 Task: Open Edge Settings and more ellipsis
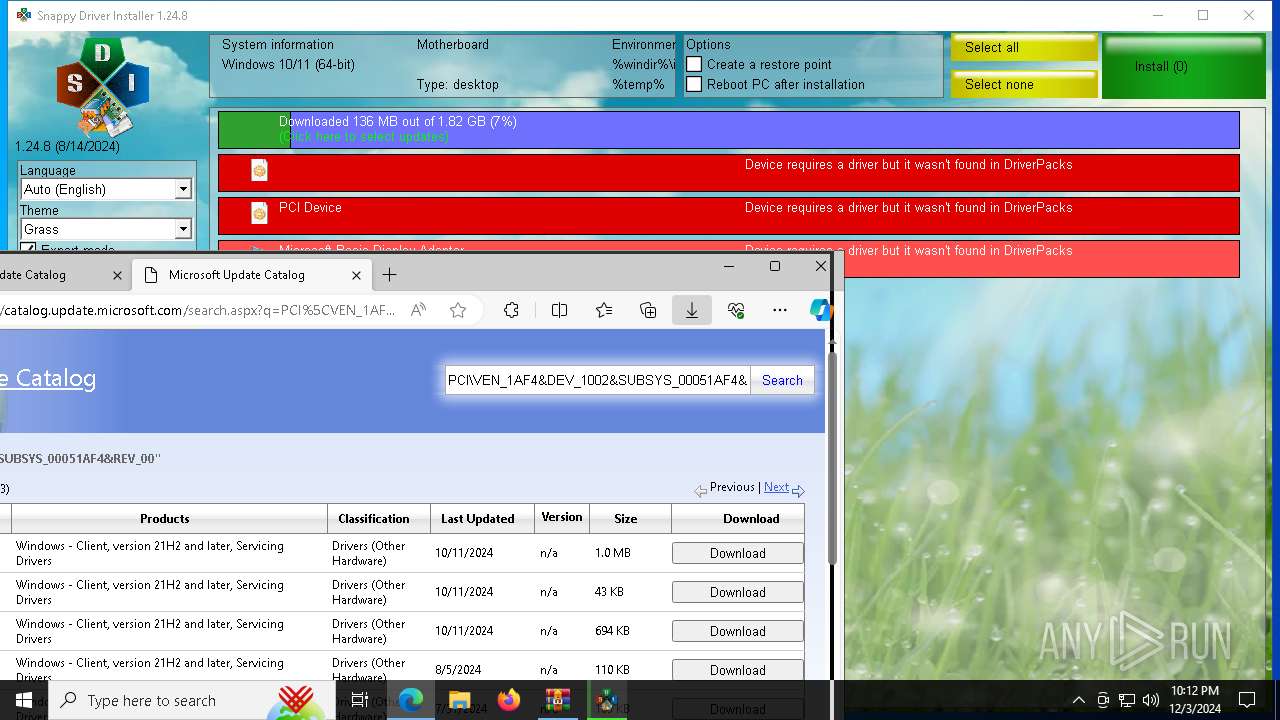pos(780,310)
